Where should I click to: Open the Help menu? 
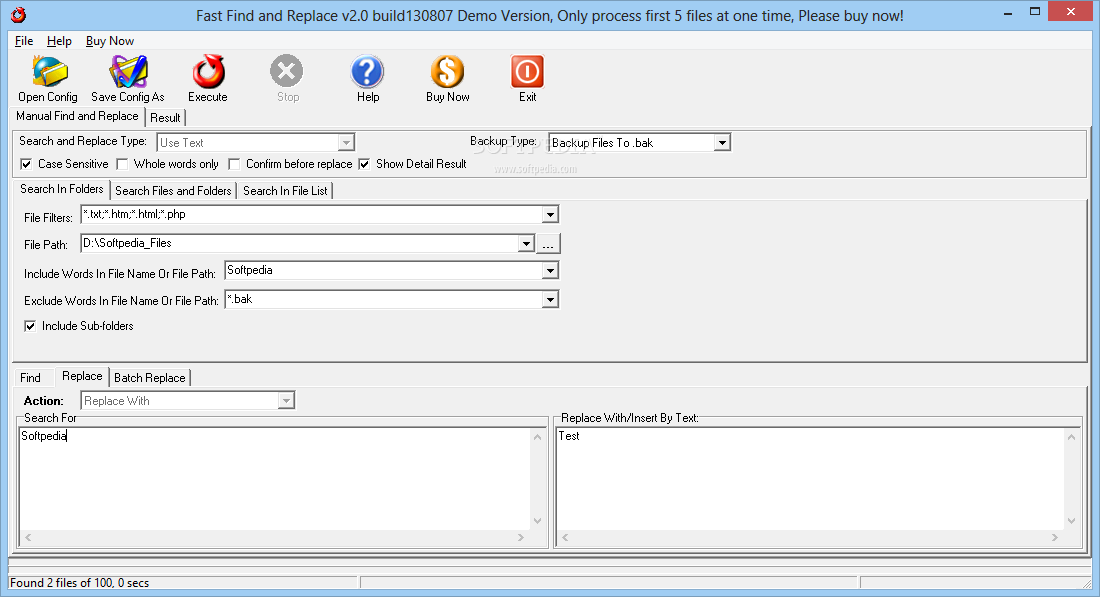pos(59,41)
